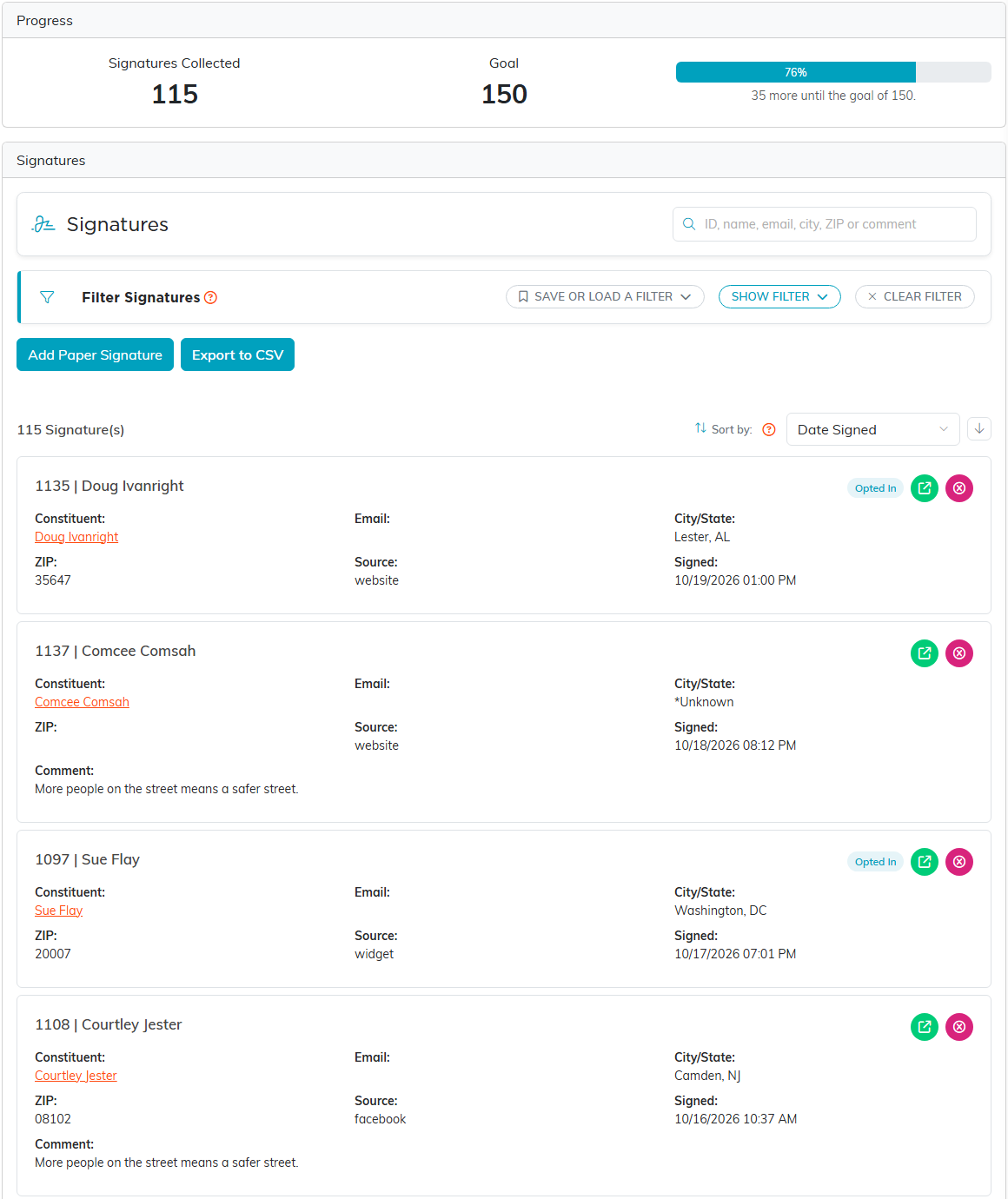Click heading '1135 | Doug Ivanright'
Screen dimensions: 1008x1199
click(109, 486)
